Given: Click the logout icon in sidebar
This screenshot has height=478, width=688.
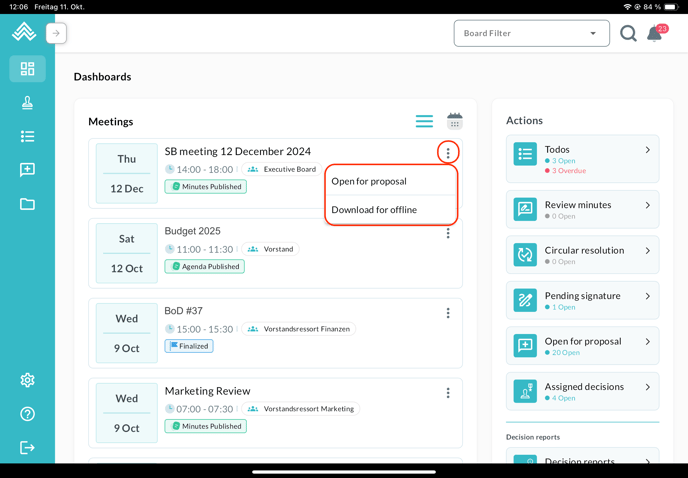Looking at the screenshot, I should point(27,447).
